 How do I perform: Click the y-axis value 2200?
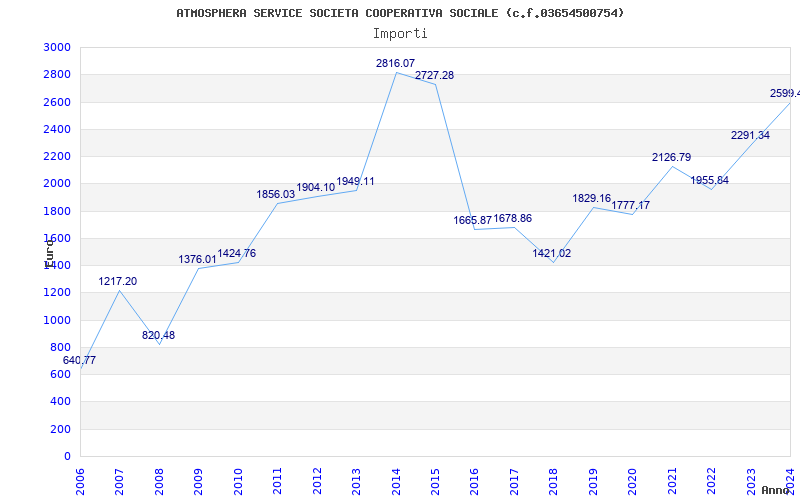pyautogui.click(x=58, y=157)
